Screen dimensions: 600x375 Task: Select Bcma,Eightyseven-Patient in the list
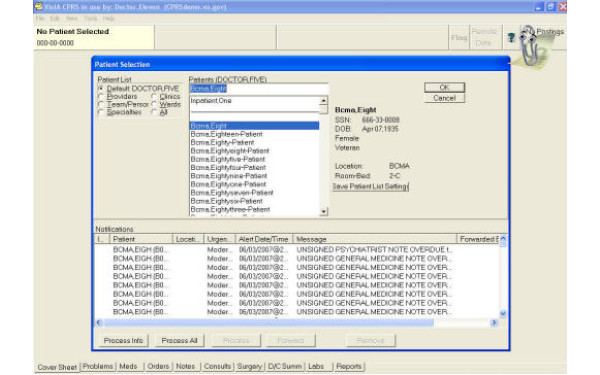(254, 192)
